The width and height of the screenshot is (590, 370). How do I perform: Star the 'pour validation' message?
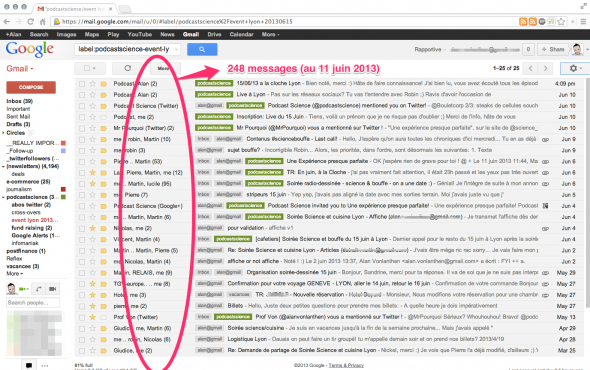pyautogui.click(x=93, y=228)
